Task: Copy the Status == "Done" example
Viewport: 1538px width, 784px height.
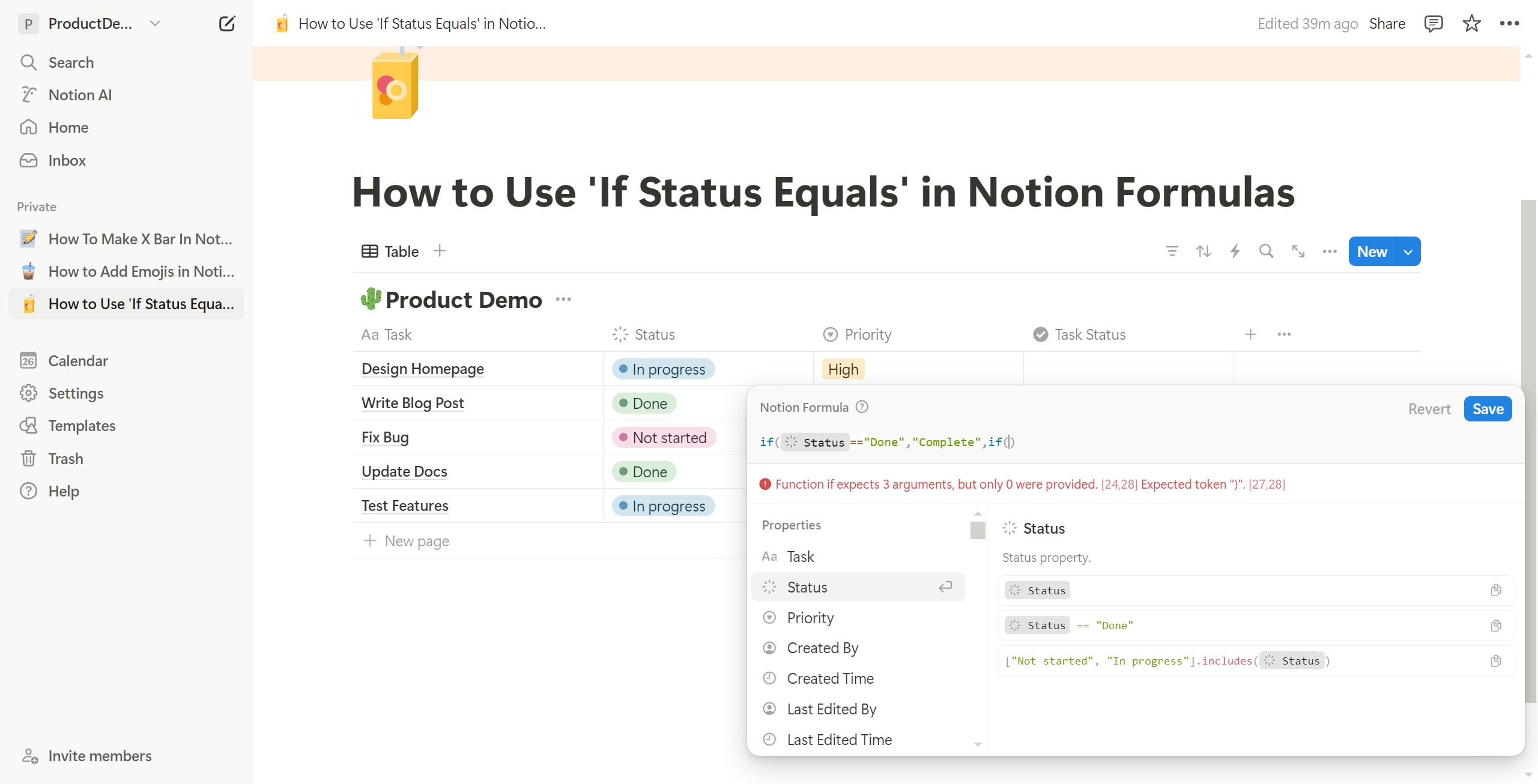Action: tap(1495, 626)
